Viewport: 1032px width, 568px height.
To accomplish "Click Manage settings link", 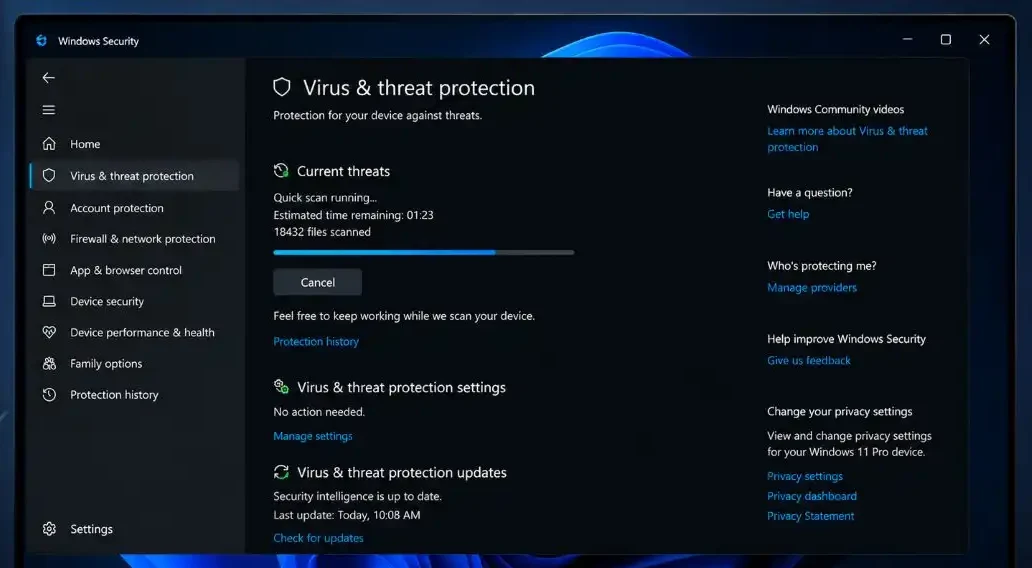I will [313, 436].
